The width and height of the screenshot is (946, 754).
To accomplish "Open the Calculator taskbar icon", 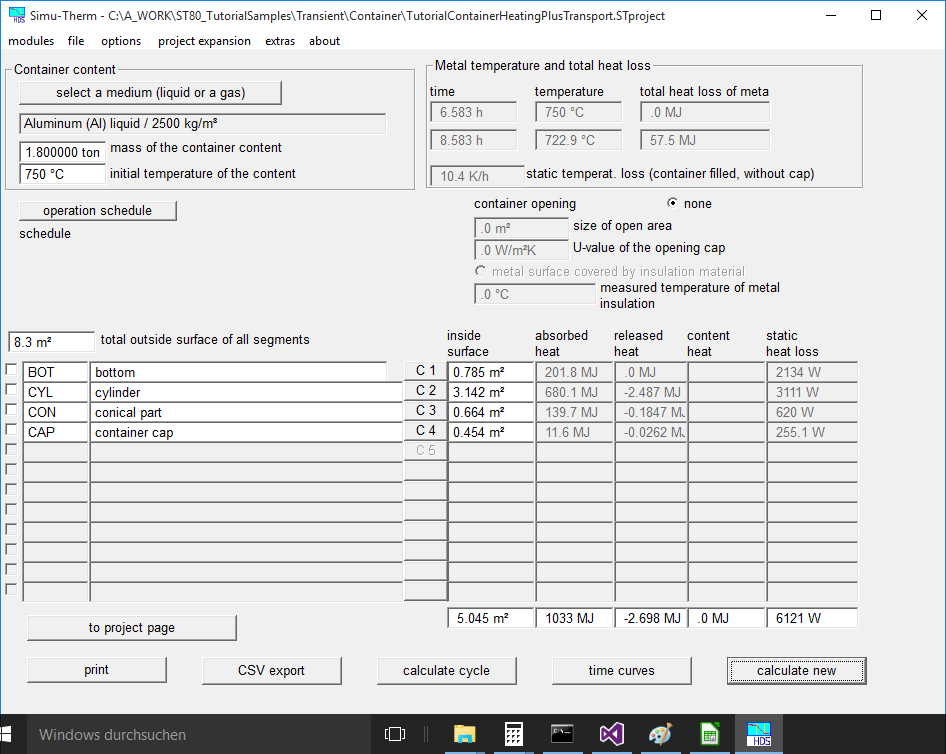I will click(x=513, y=735).
